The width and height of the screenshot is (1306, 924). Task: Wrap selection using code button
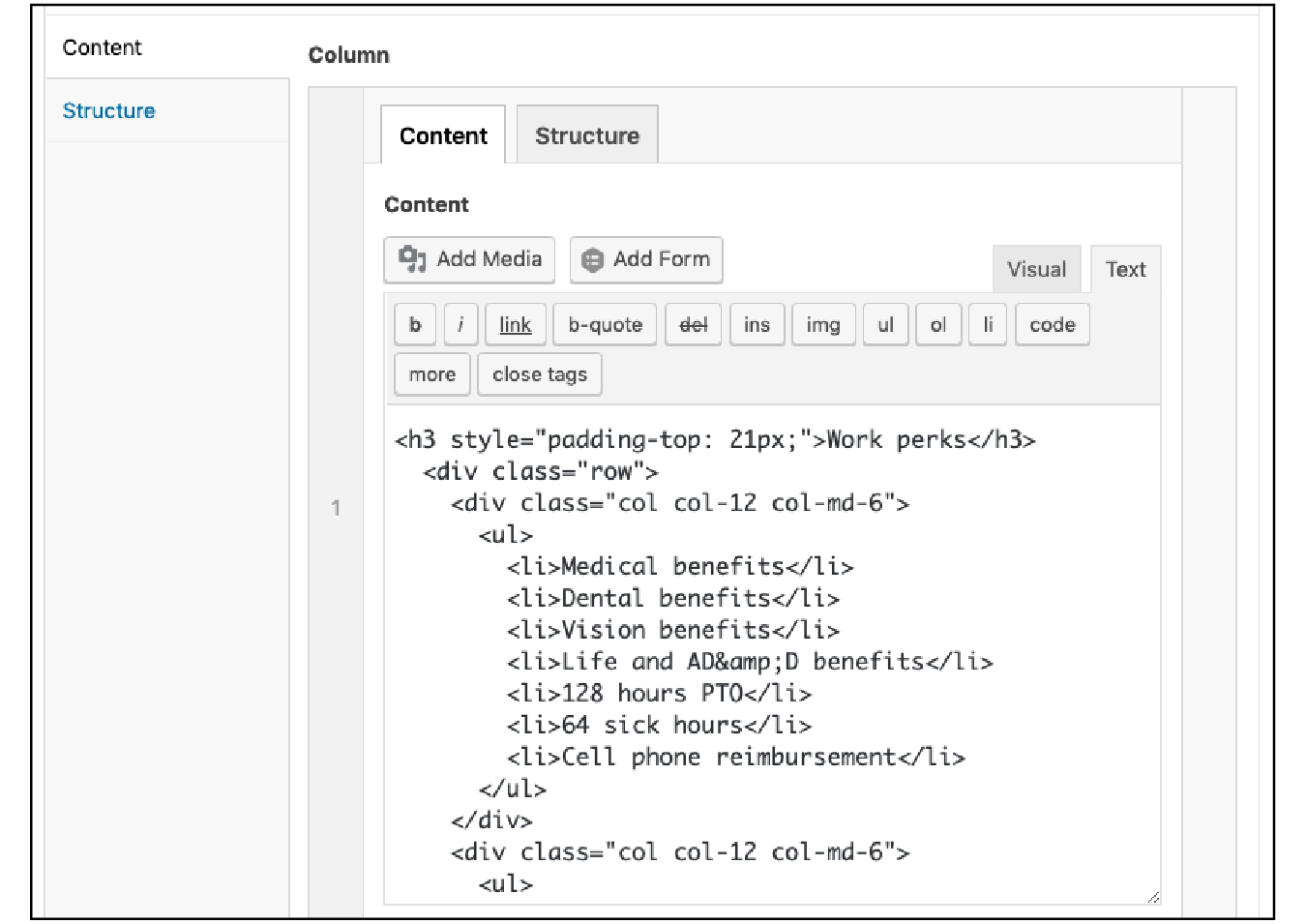(x=1052, y=325)
